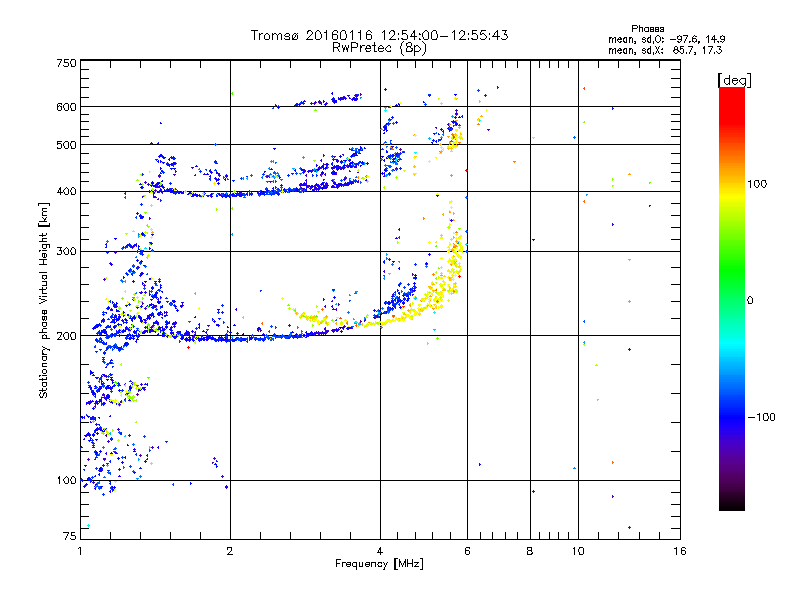
Task: Click the y-axis tick label '300'
Action: point(66,251)
